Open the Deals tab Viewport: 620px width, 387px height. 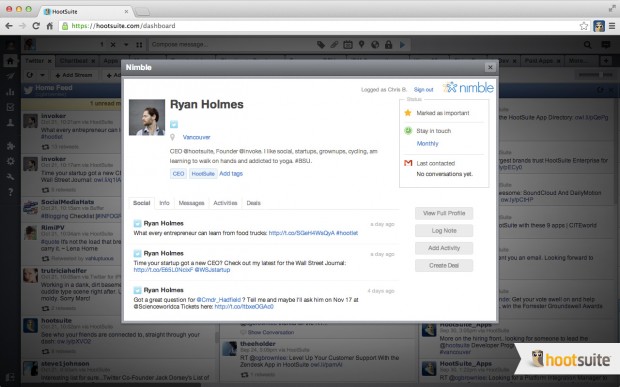pyautogui.click(x=253, y=203)
